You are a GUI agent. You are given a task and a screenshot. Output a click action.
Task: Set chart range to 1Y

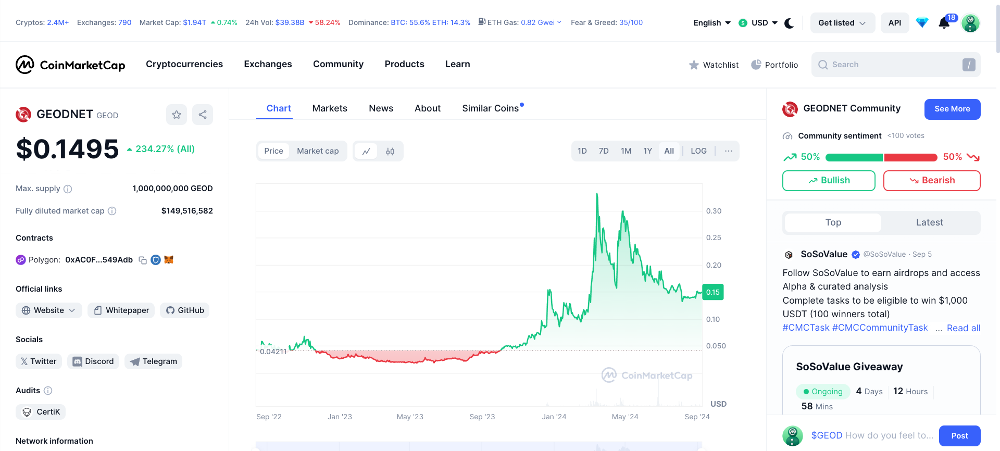click(647, 151)
